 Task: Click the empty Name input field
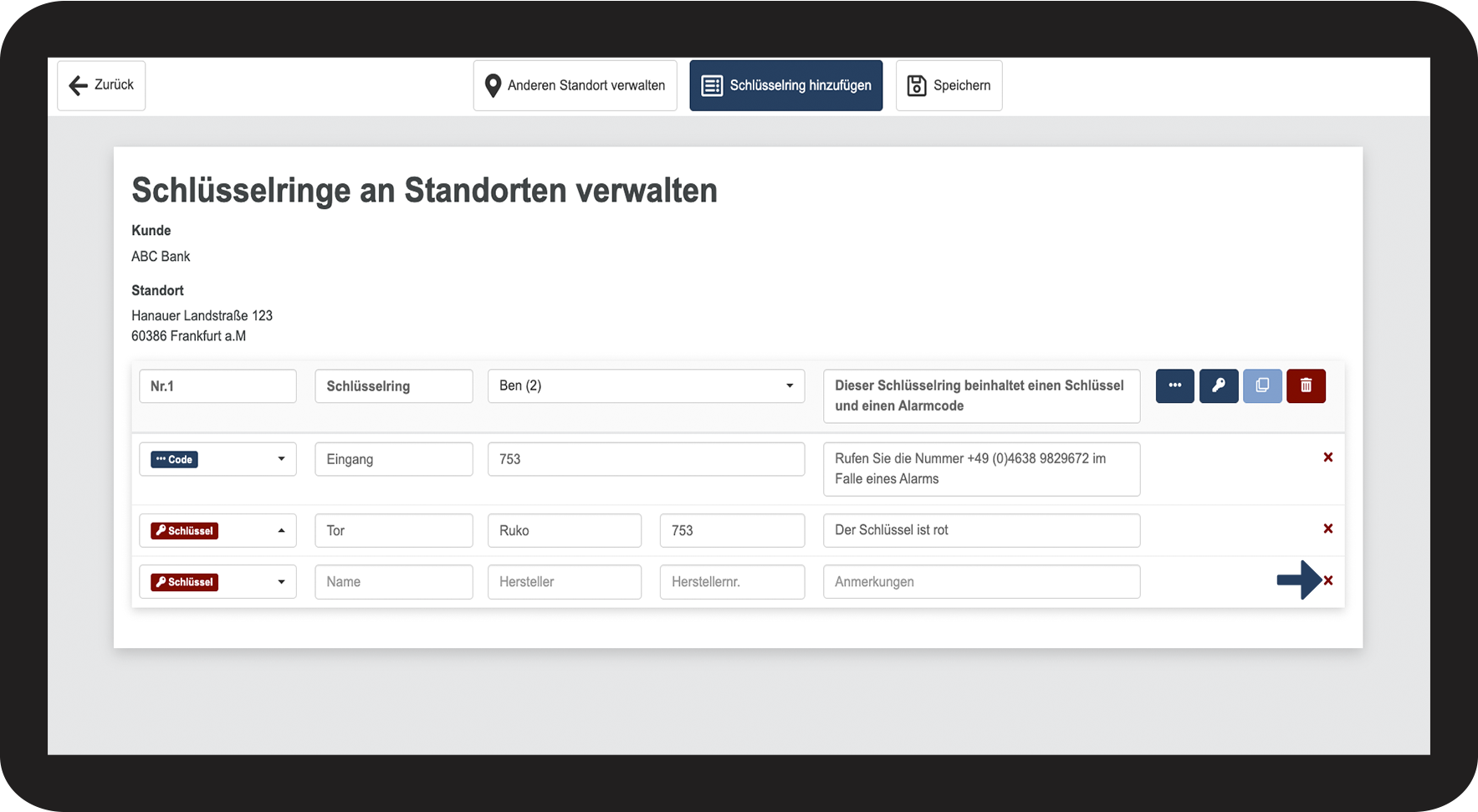coord(393,582)
